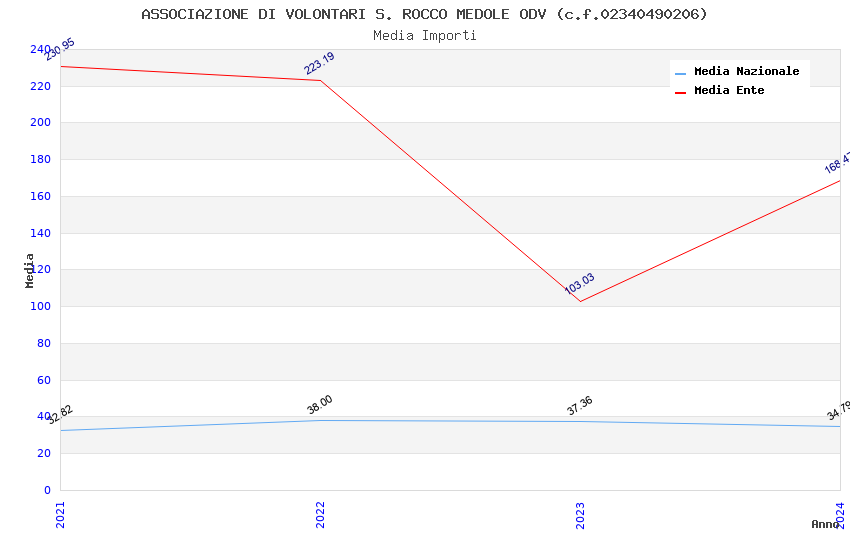The height and width of the screenshot is (550, 850).
Task: Click the Media Importi subtitle
Action: (x=424, y=36)
